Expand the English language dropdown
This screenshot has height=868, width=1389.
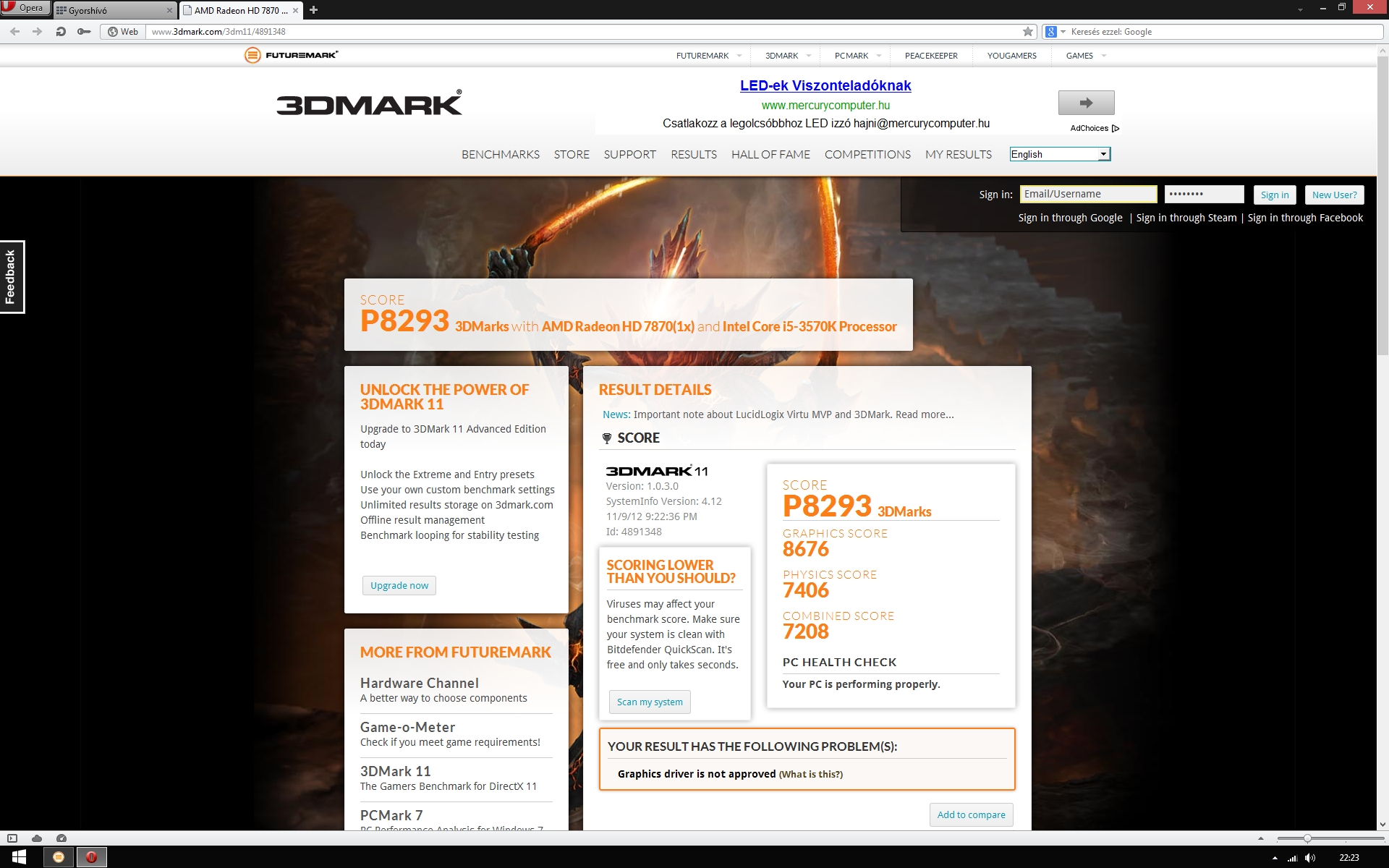1103,154
